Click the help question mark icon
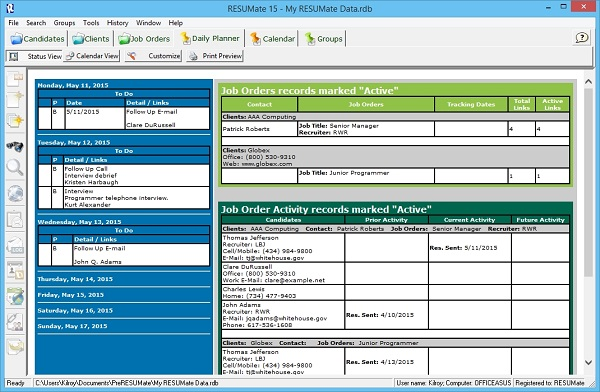The height and width of the screenshot is (392, 600). [582, 38]
